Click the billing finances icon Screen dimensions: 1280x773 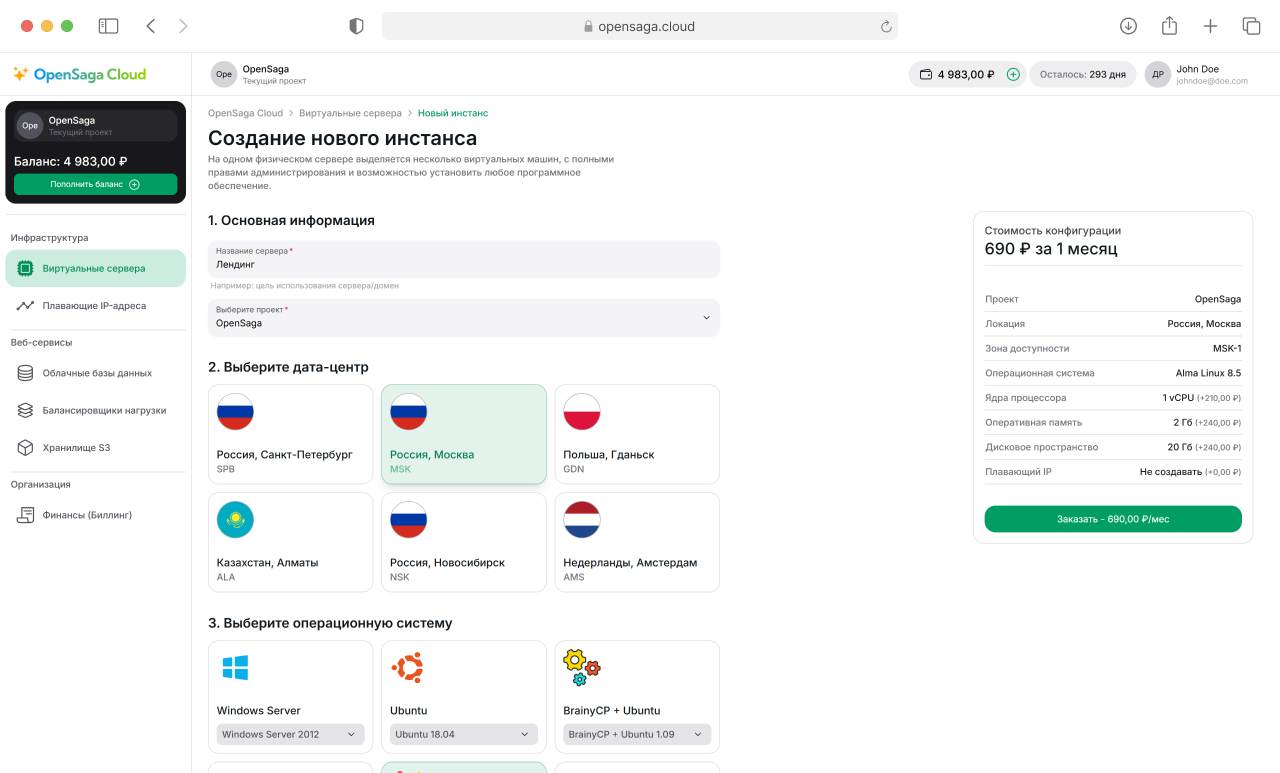[x=25, y=515]
